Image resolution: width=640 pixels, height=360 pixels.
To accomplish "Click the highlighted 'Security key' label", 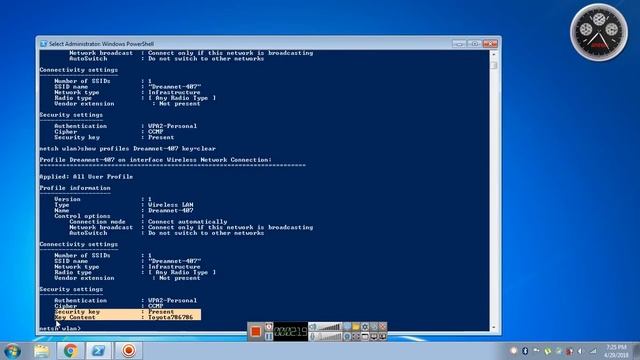I will [77, 311].
